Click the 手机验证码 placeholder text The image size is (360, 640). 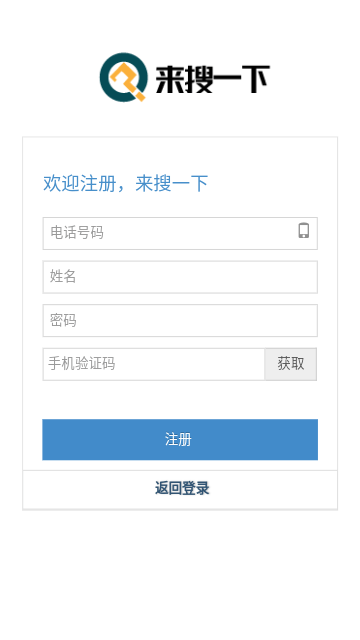point(82,363)
